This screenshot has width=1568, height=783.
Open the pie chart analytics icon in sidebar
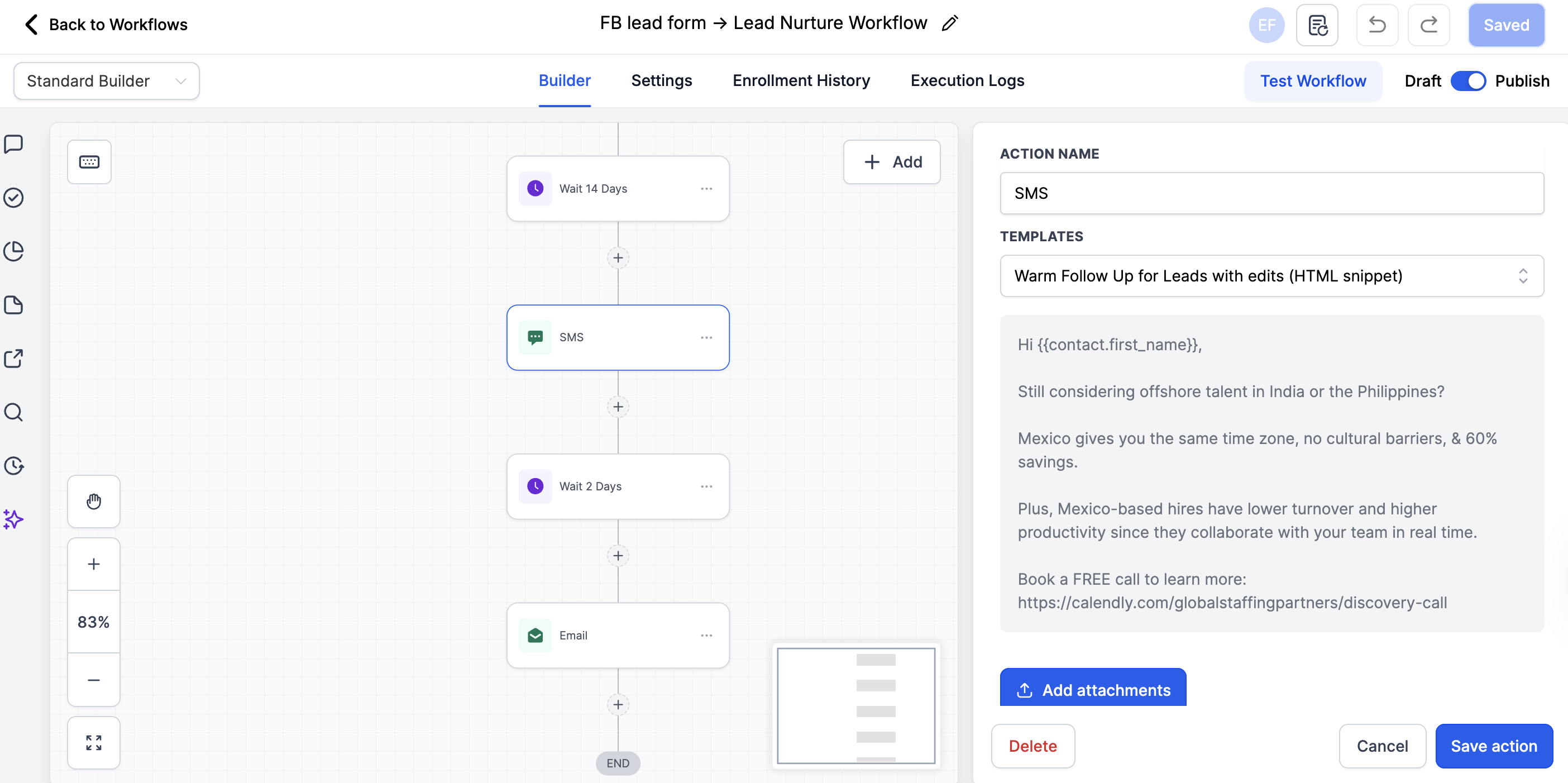tap(13, 251)
